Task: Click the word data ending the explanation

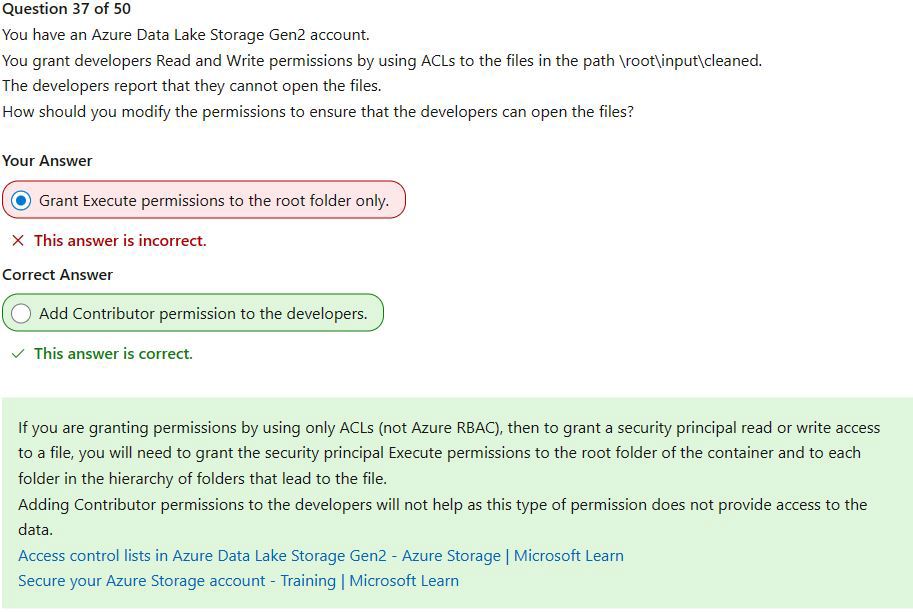Action: [35, 530]
